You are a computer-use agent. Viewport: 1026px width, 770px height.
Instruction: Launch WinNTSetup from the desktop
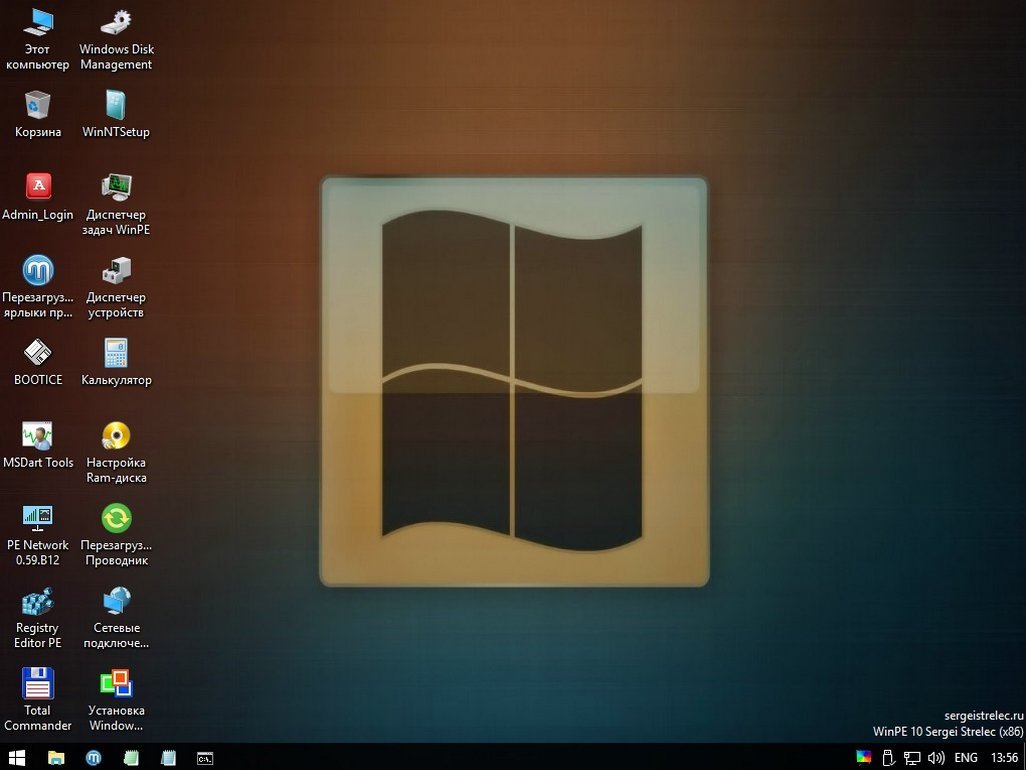116,114
